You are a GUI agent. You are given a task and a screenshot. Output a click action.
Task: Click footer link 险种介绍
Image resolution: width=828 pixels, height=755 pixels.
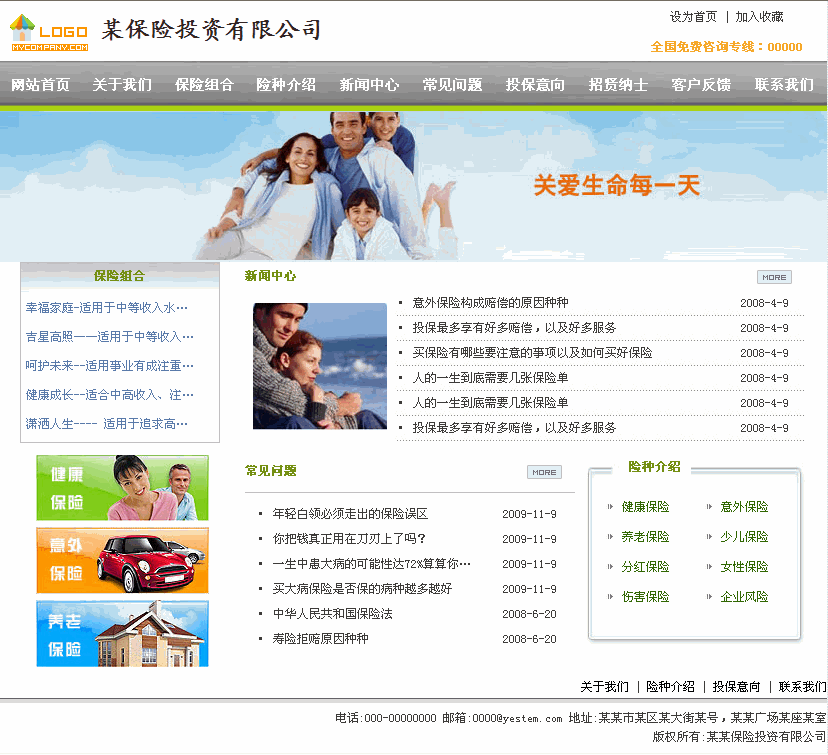671,687
